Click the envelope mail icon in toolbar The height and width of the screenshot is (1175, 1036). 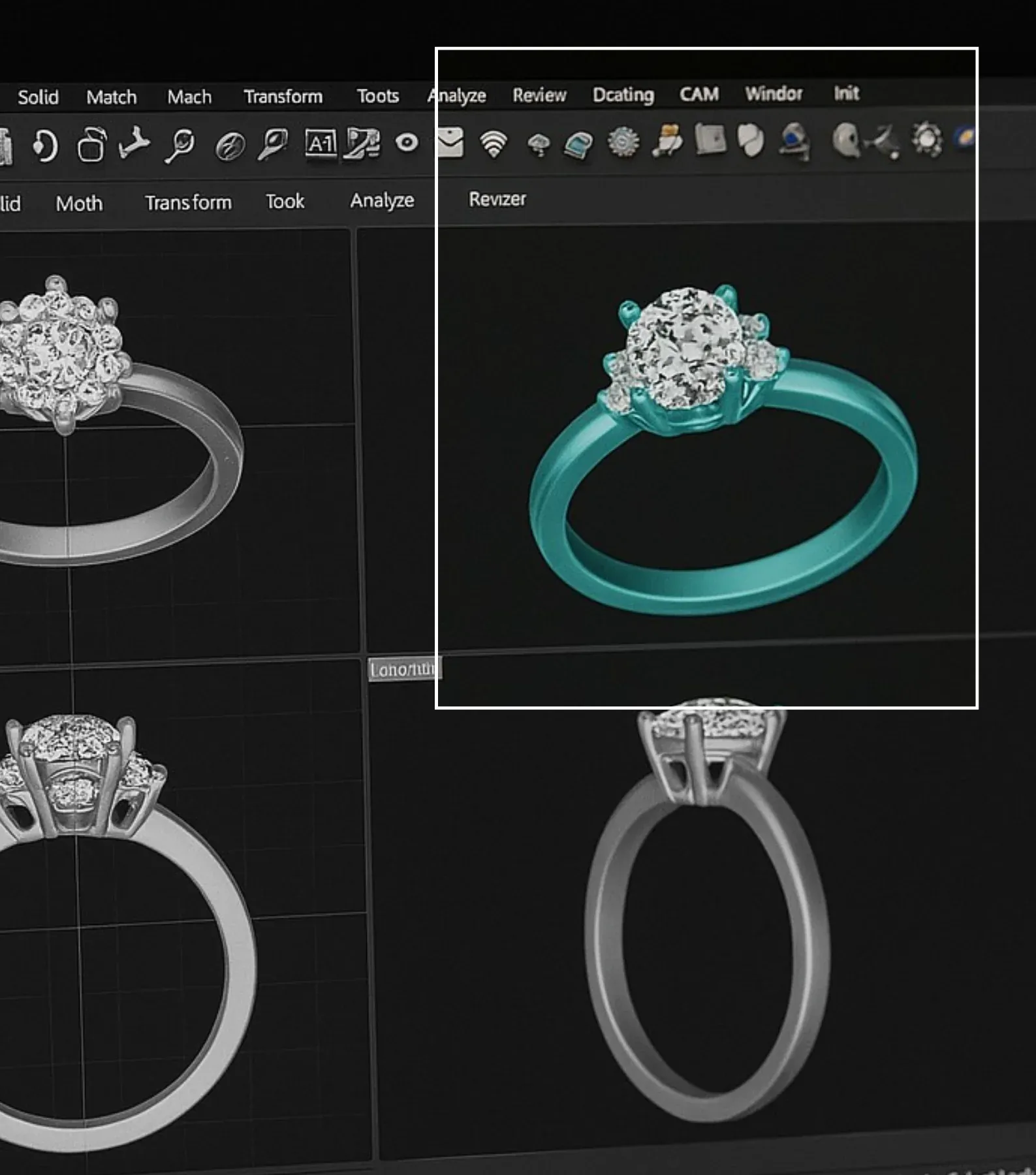(x=450, y=143)
